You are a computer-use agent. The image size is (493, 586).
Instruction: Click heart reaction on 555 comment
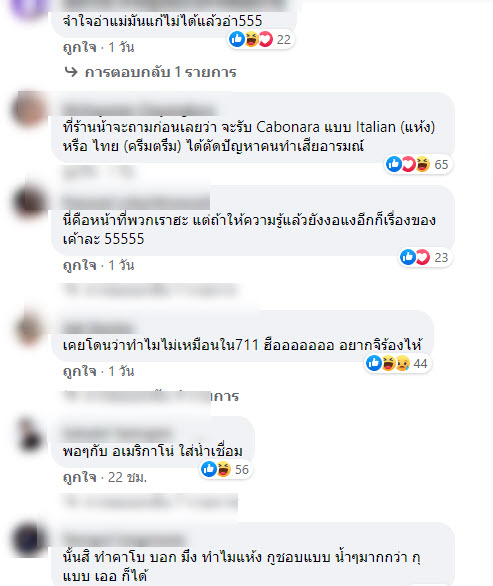pyautogui.click(x=266, y=39)
